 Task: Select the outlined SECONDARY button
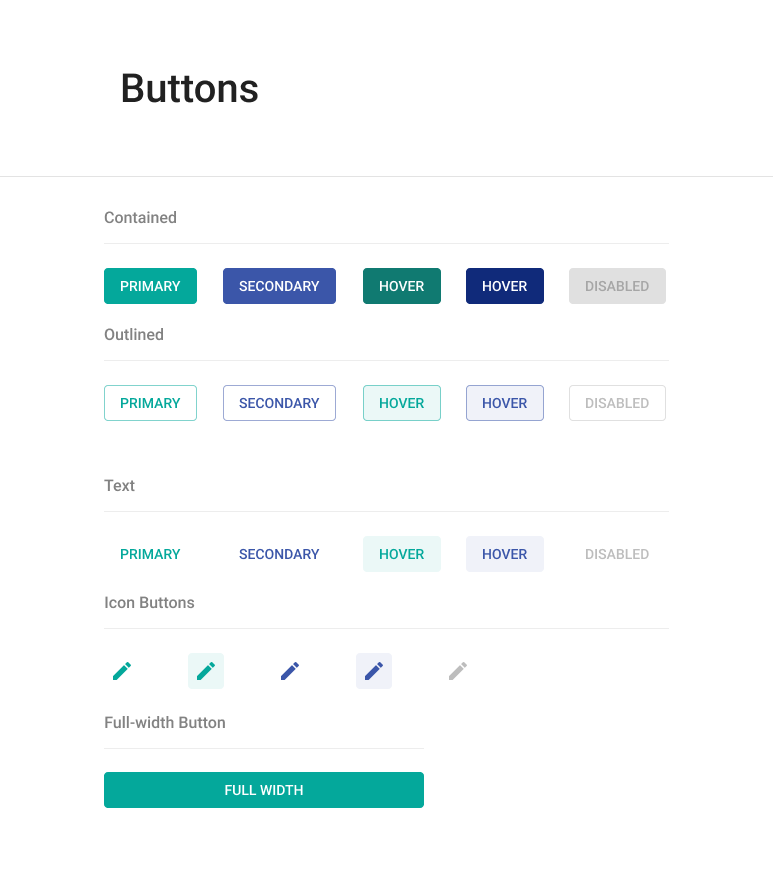pyautogui.click(x=279, y=403)
